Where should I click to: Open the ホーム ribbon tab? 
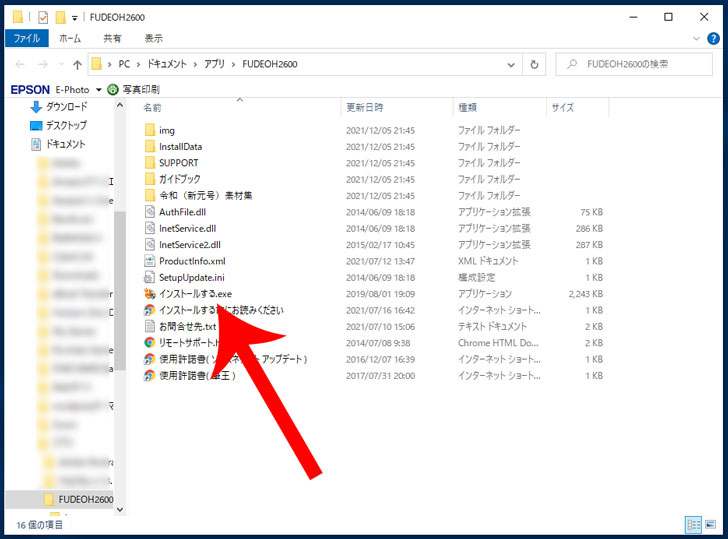70,39
